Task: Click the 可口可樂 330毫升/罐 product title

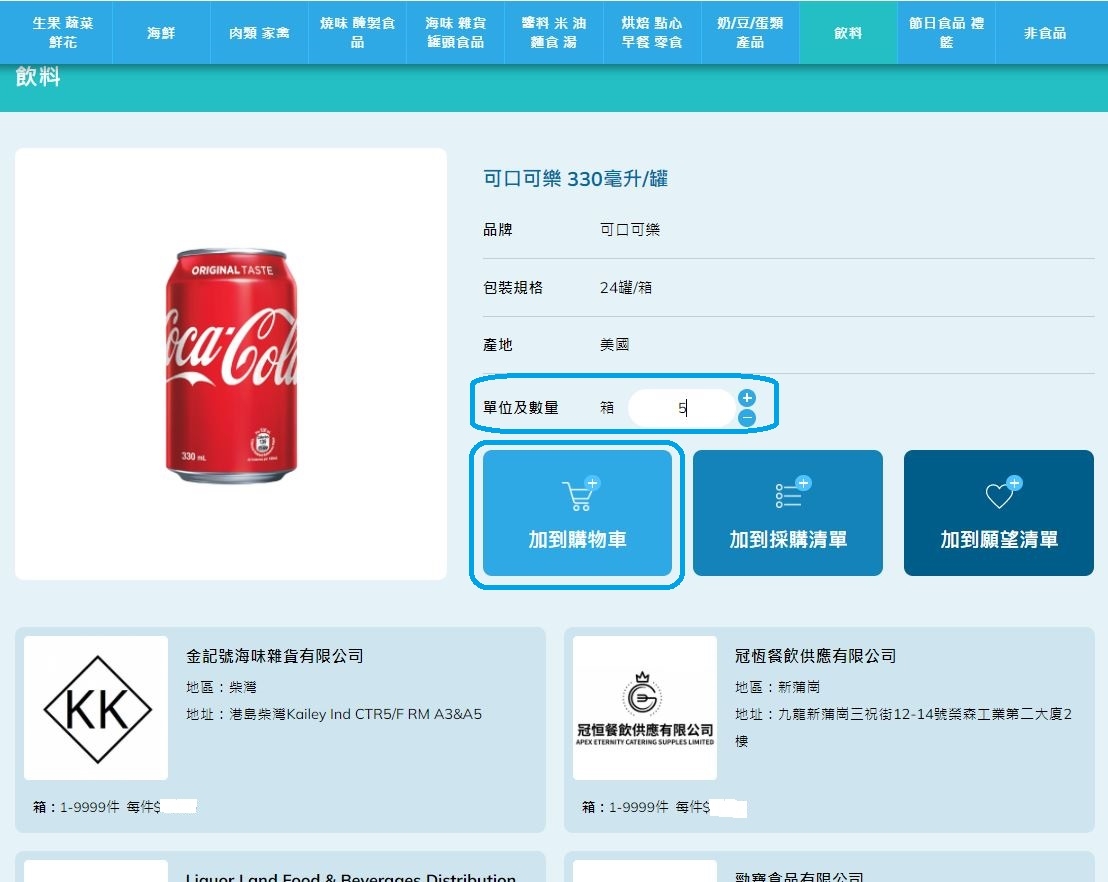Action: [575, 179]
